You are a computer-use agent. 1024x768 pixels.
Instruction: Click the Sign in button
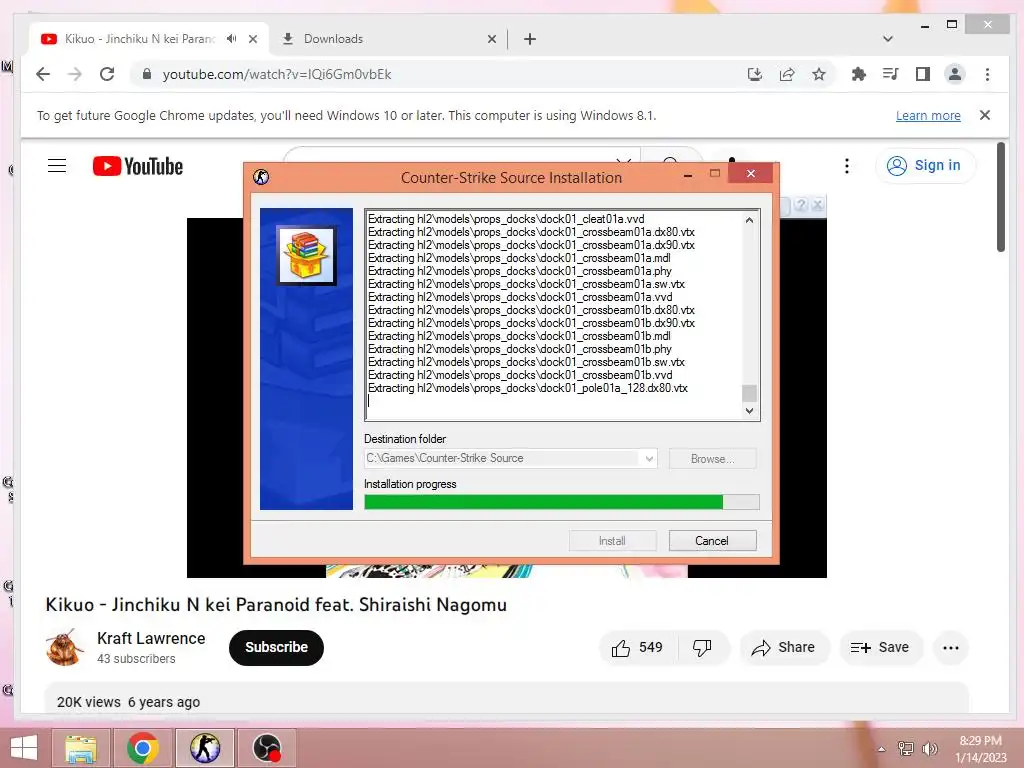pos(926,166)
